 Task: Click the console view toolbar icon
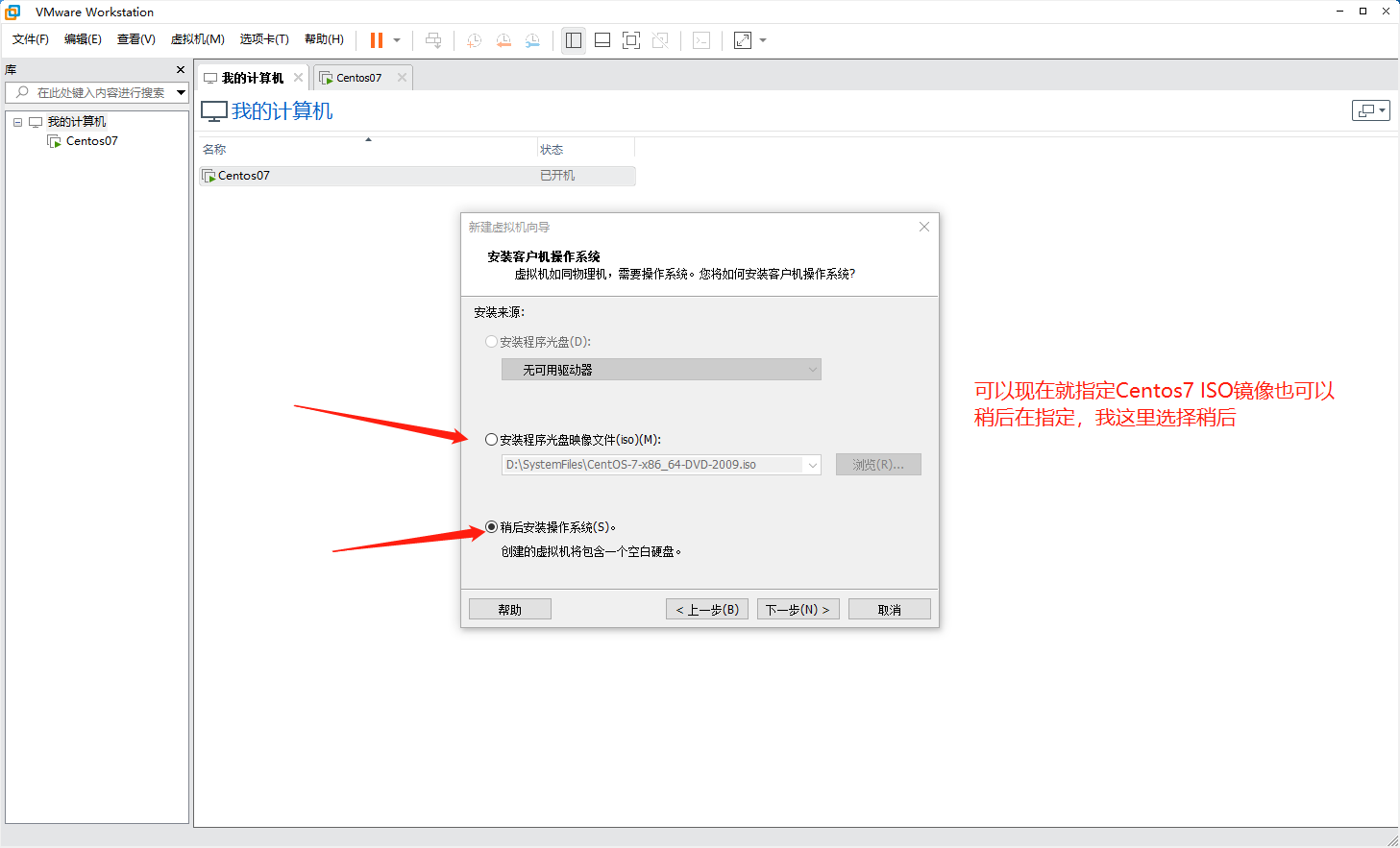[701, 40]
